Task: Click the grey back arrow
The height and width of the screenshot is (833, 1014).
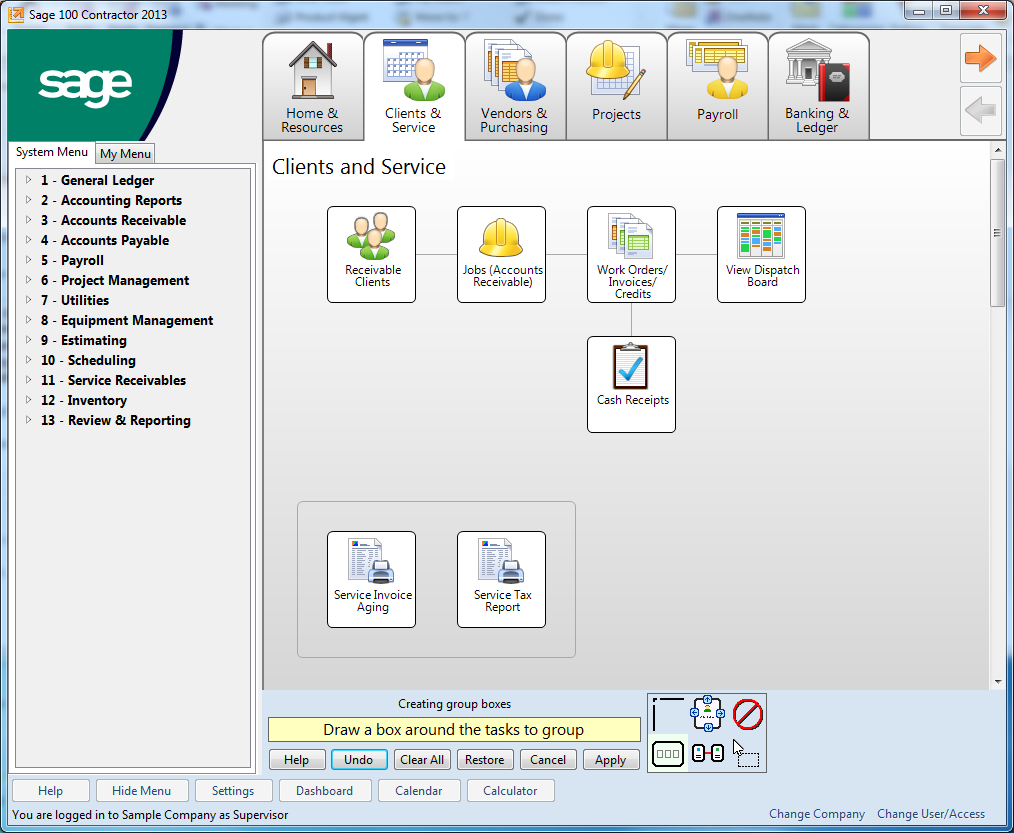Action: [980, 111]
